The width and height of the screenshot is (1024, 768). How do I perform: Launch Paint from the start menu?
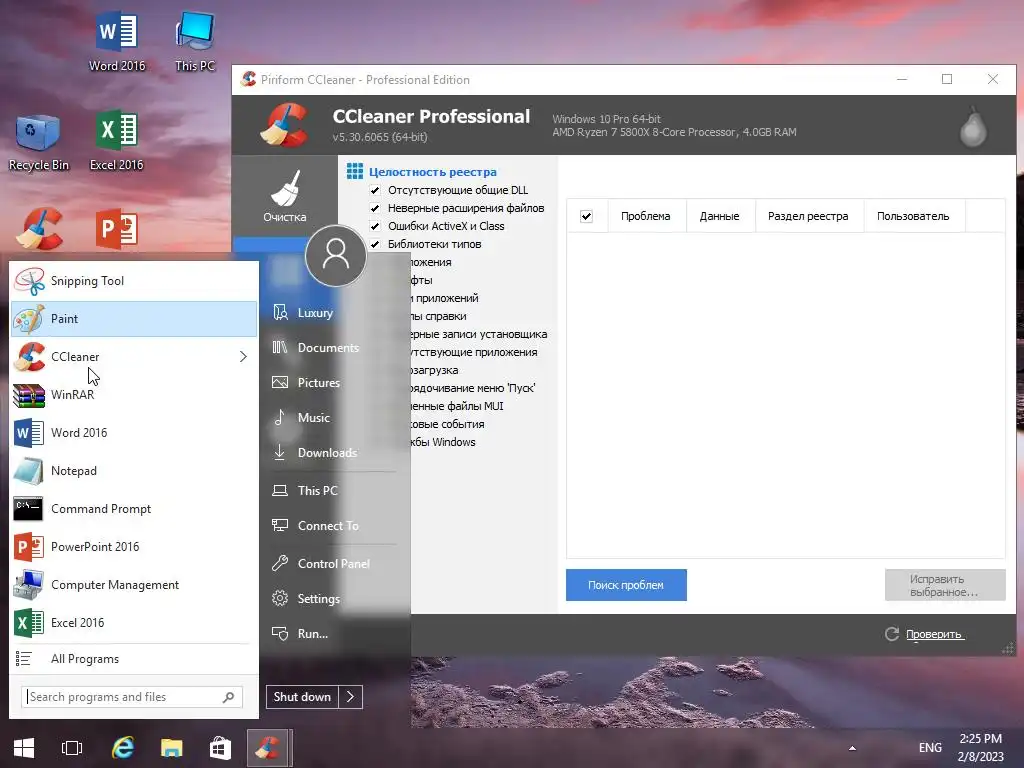click(x=134, y=319)
